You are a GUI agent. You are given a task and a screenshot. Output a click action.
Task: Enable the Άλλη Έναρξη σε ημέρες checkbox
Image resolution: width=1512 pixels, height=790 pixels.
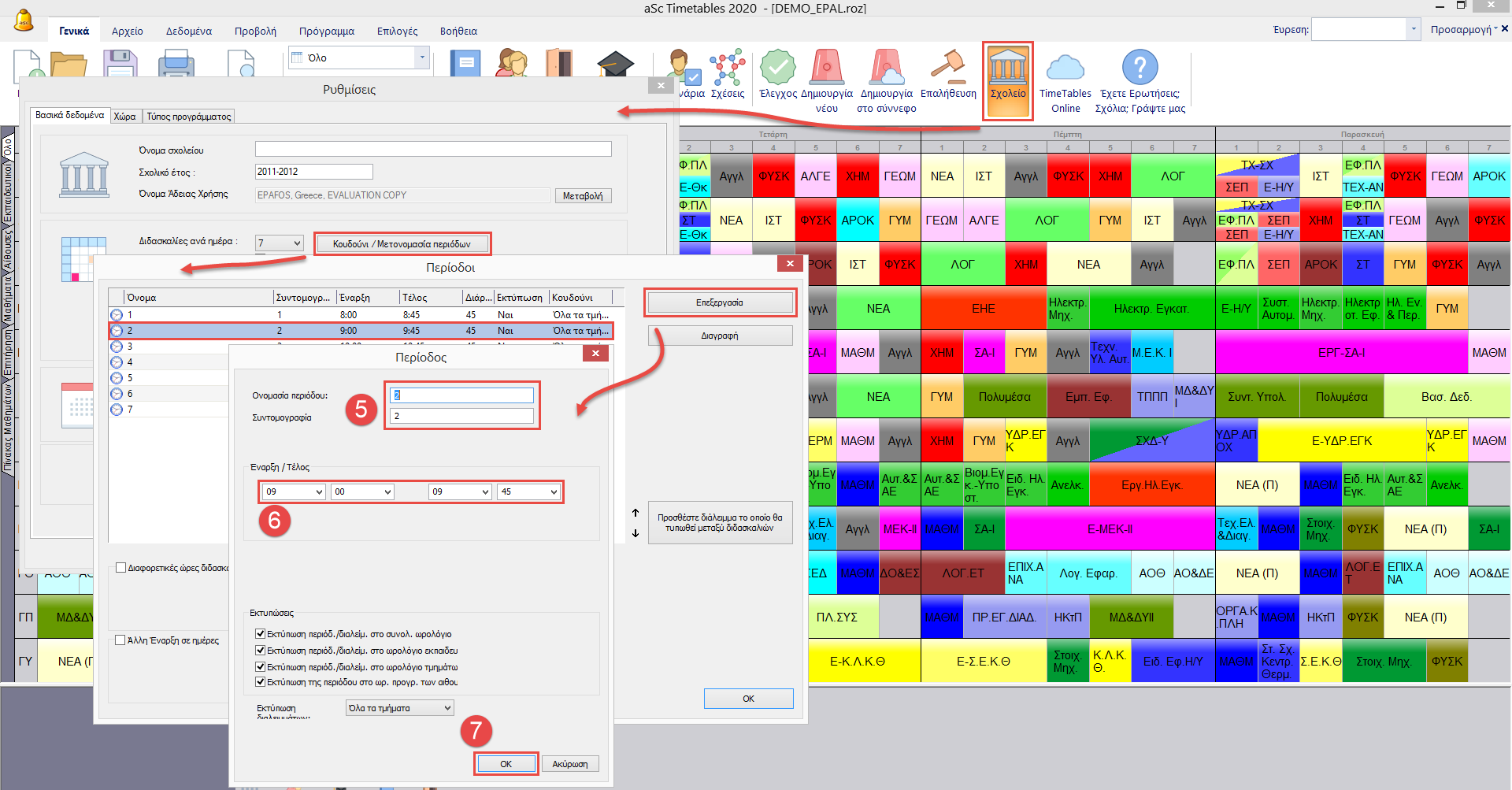pos(120,640)
